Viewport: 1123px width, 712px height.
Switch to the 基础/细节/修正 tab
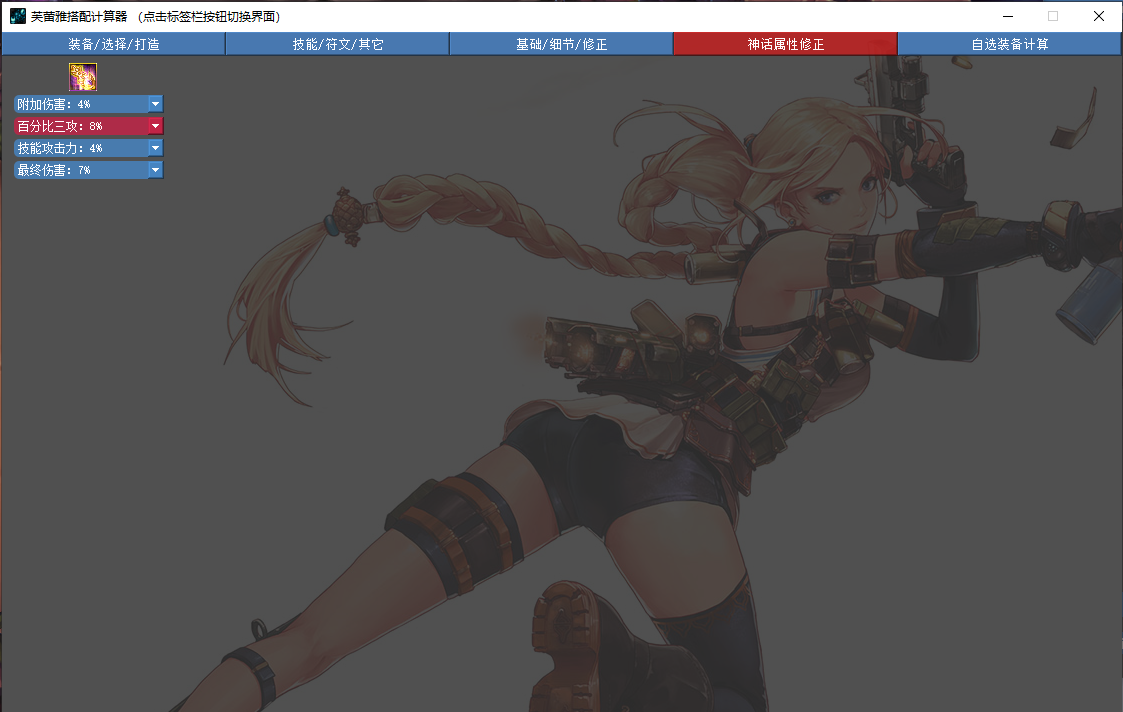pyautogui.click(x=562, y=44)
